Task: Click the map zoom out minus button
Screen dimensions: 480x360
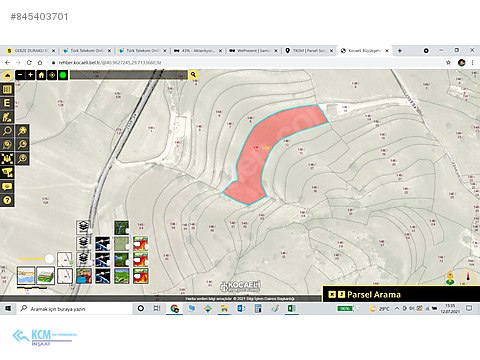Action: (20, 75)
